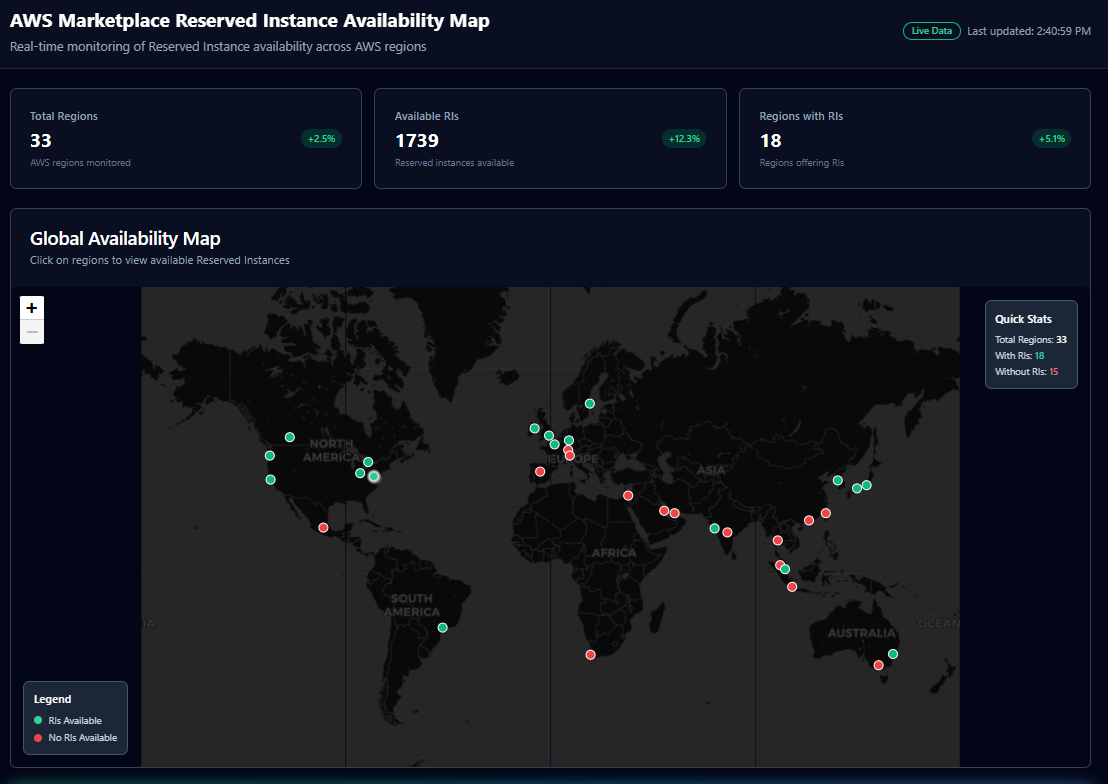Viewport: 1108px width, 784px height.
Task: Select the red marker over Israel
Action: coord(627,496)
